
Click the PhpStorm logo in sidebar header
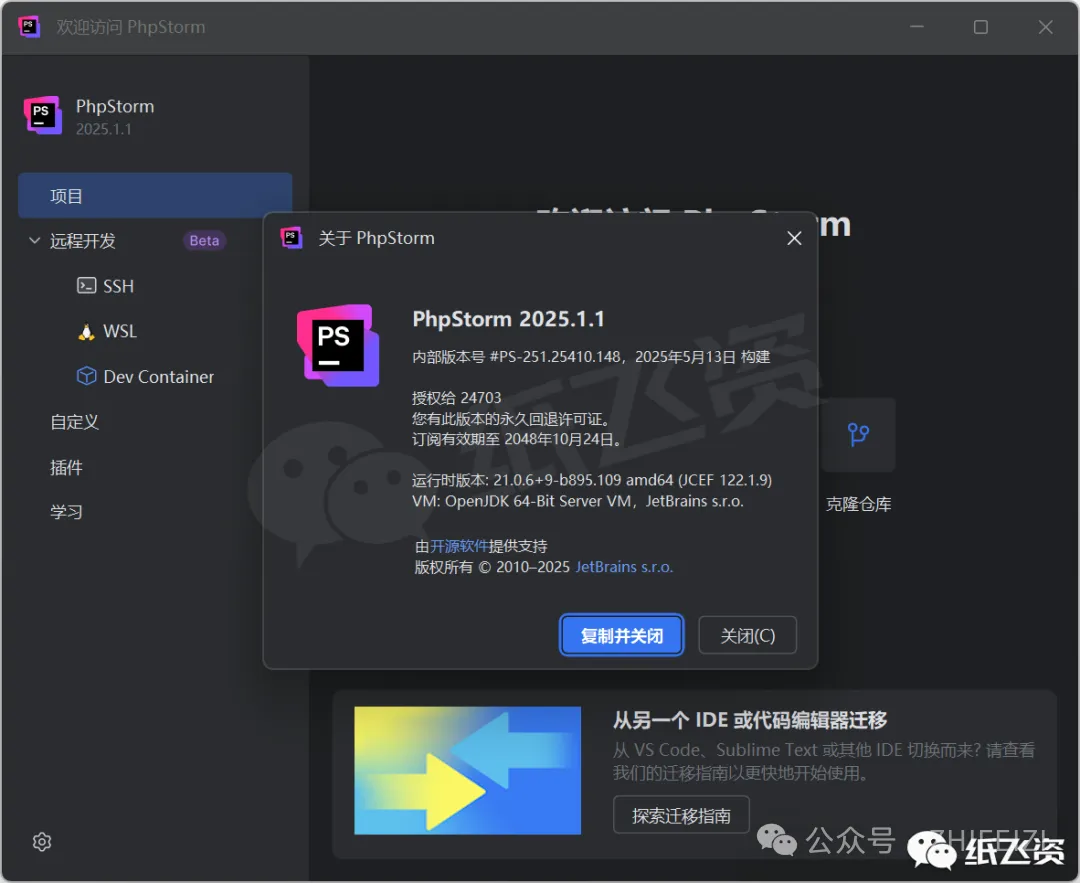tap(43, 115)
